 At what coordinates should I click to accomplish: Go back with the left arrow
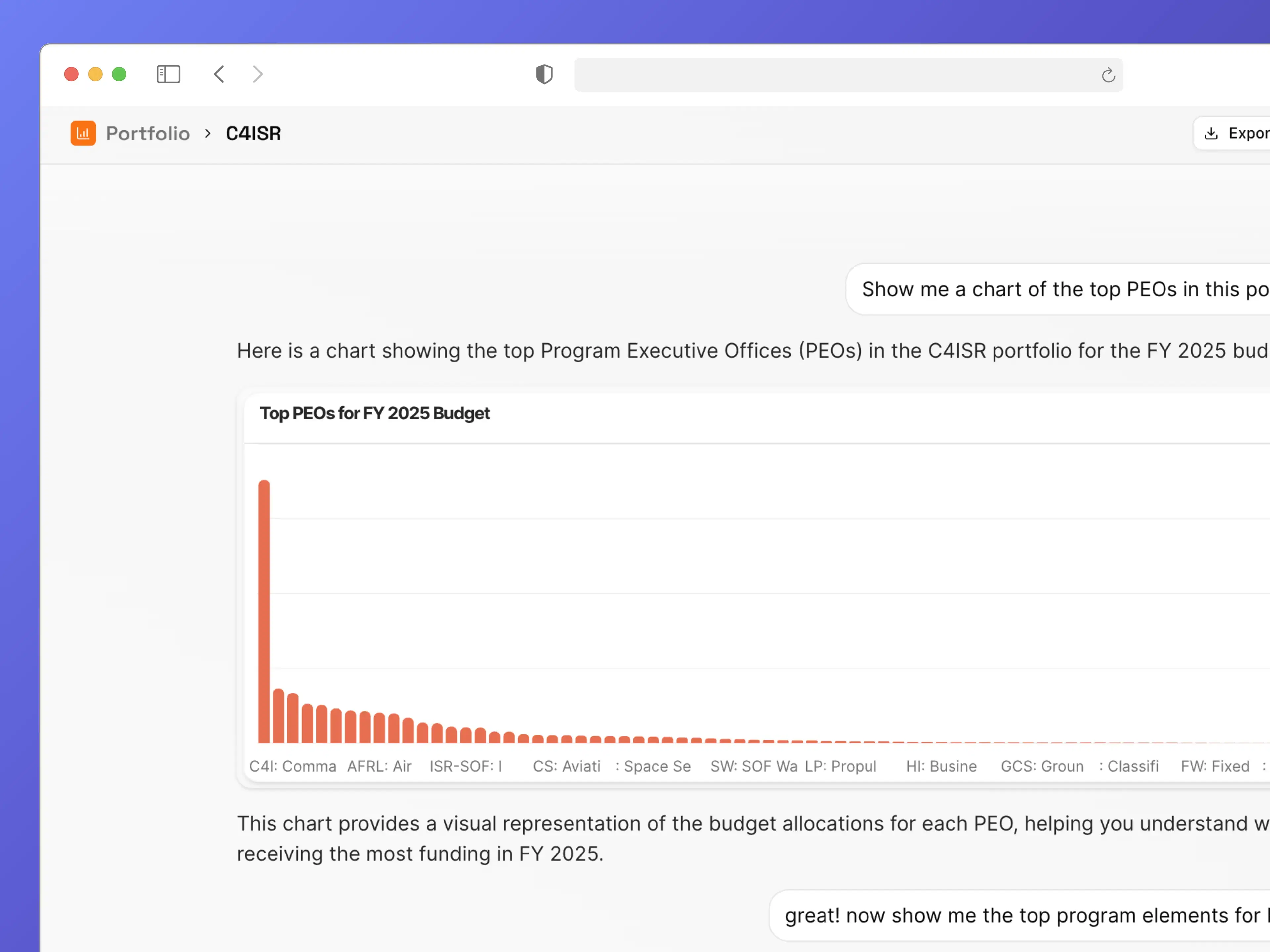219,74
